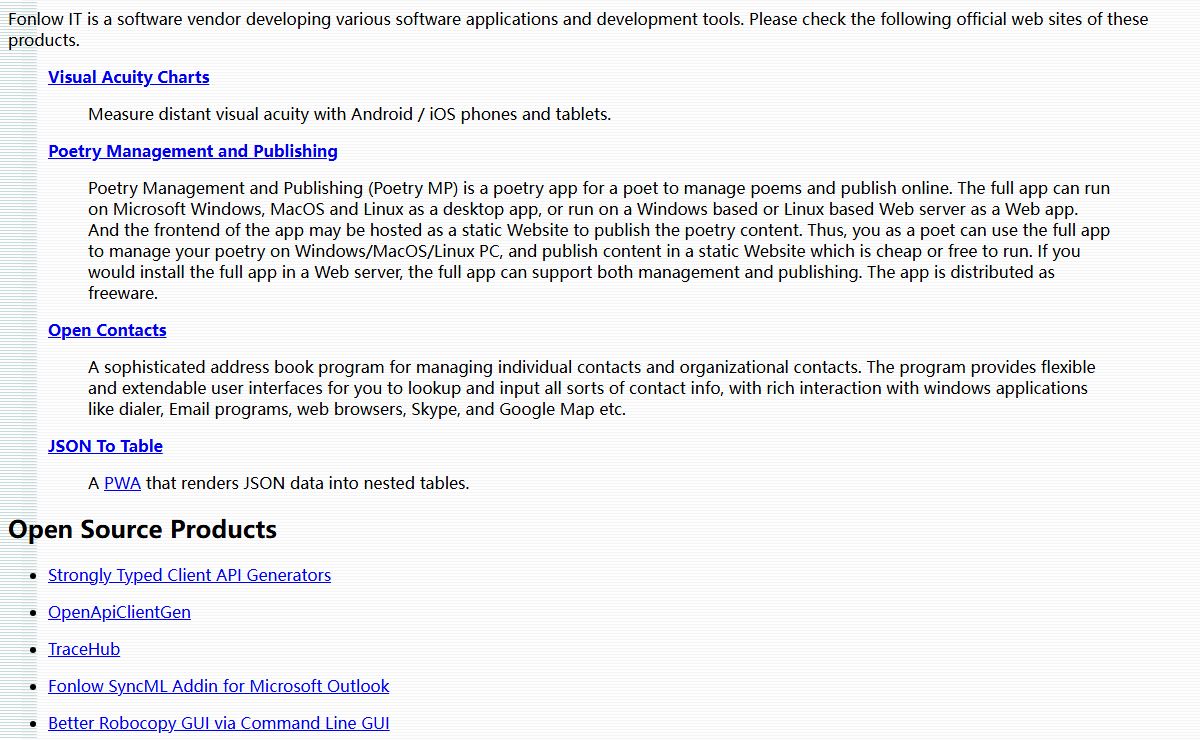Image resolution: width=1200 pixels, height=740 pixels.
Task: Visit Better Robocopy GUI via Command Line GUI
Action: (218, 723)
